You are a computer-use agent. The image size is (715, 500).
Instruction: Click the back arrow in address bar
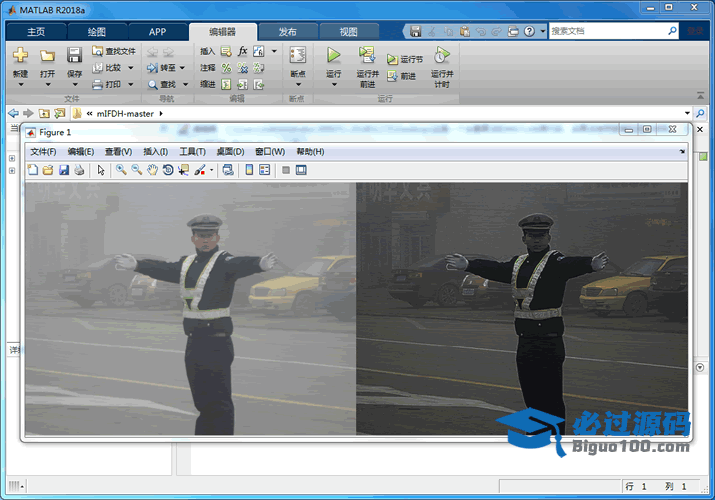(x=14, y=113)
